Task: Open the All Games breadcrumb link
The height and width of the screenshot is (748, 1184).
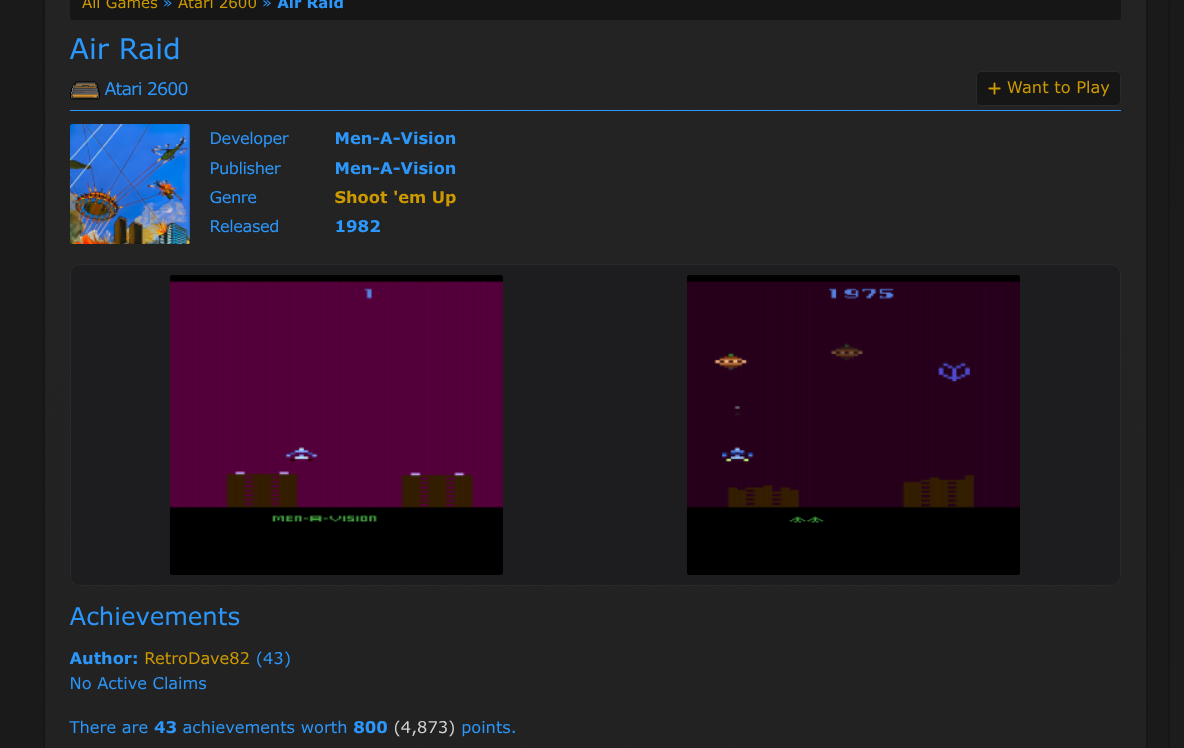Action: coord(119,5)
